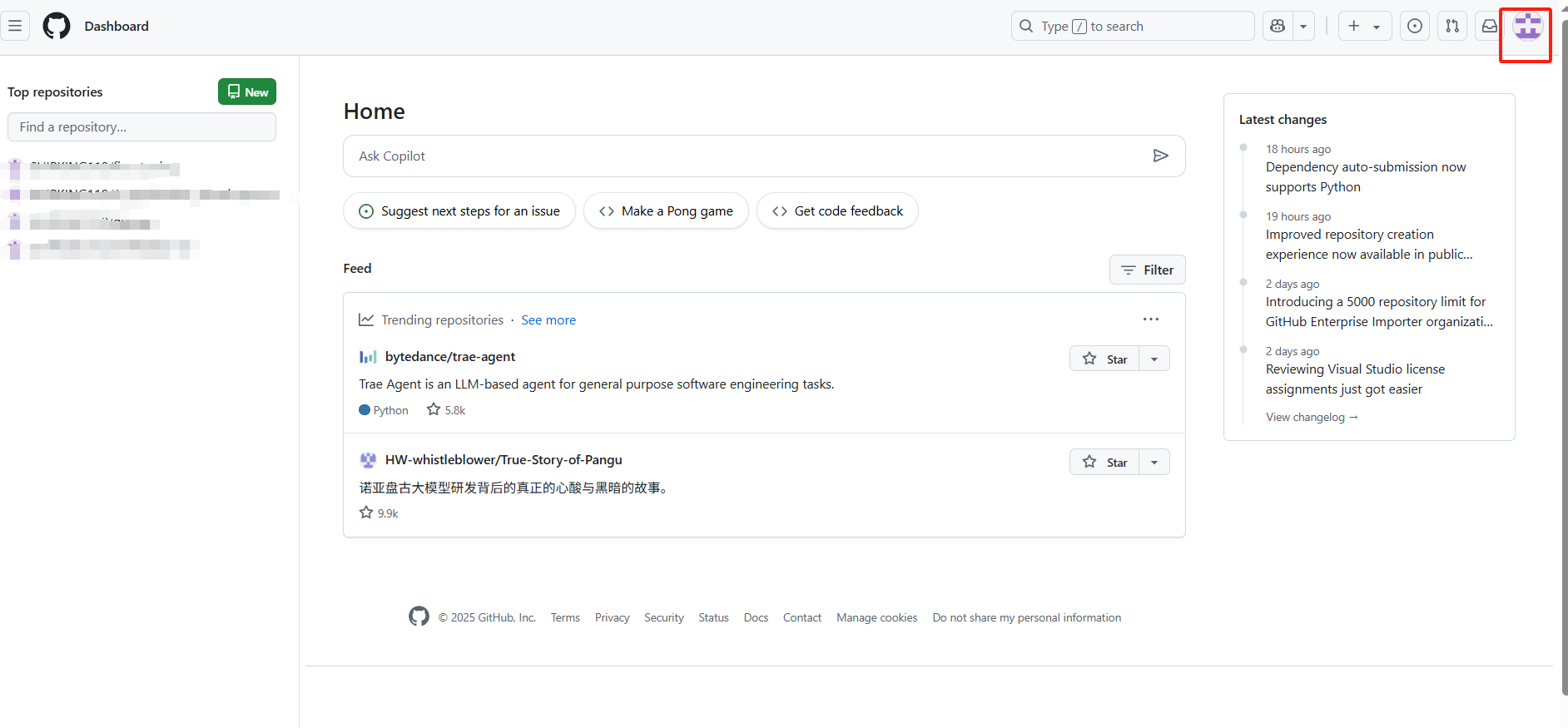This screenshot has height=728, width=1568.
Task: Click the 5.8k star count of trae-agent
Action: point(446,410)
